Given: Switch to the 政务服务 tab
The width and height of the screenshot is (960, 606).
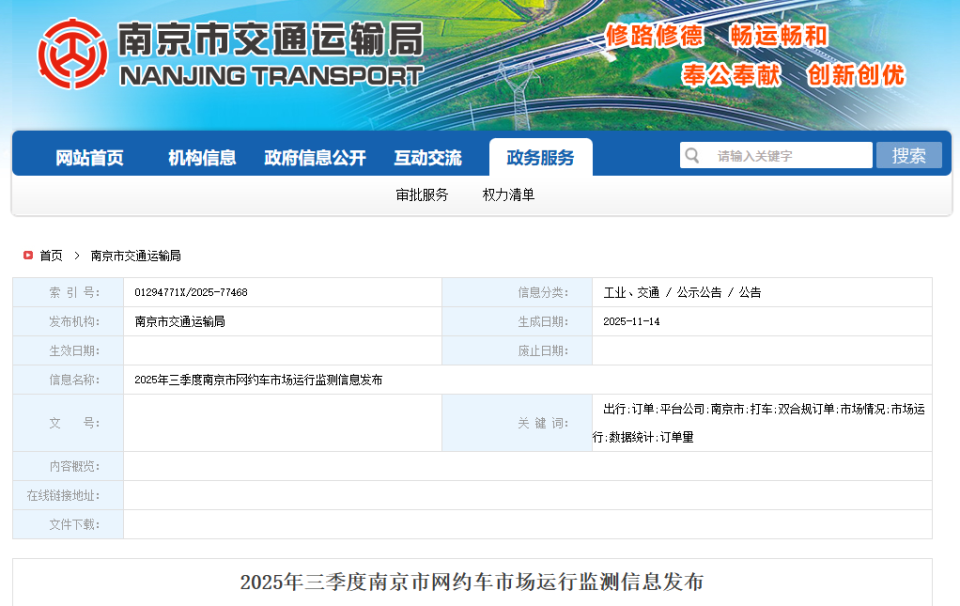Looking at the screenshot, I should [x=540, y=157].
